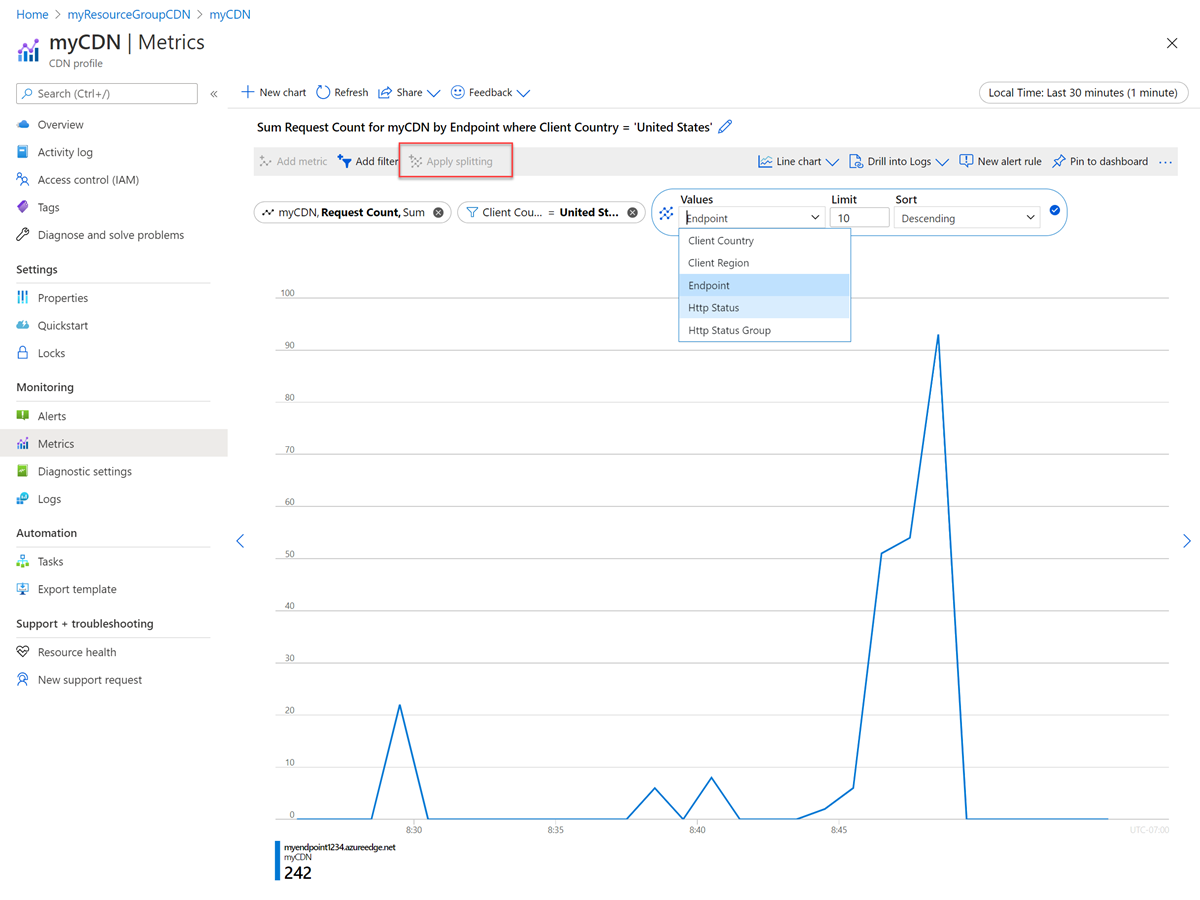Viewport: 1200px width, 900px height.
Task: Choose Endpoint in the values list
Action: 764,286
